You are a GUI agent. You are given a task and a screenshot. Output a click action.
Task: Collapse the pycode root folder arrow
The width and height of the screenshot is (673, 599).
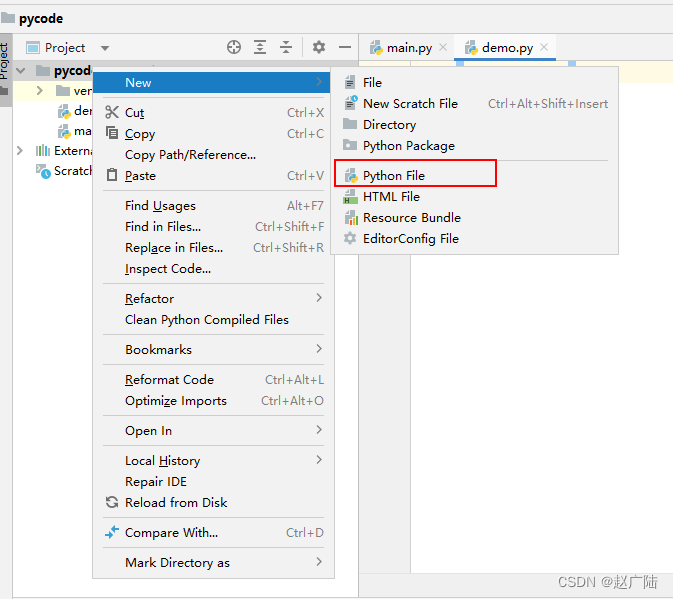[x=21, y=70]
